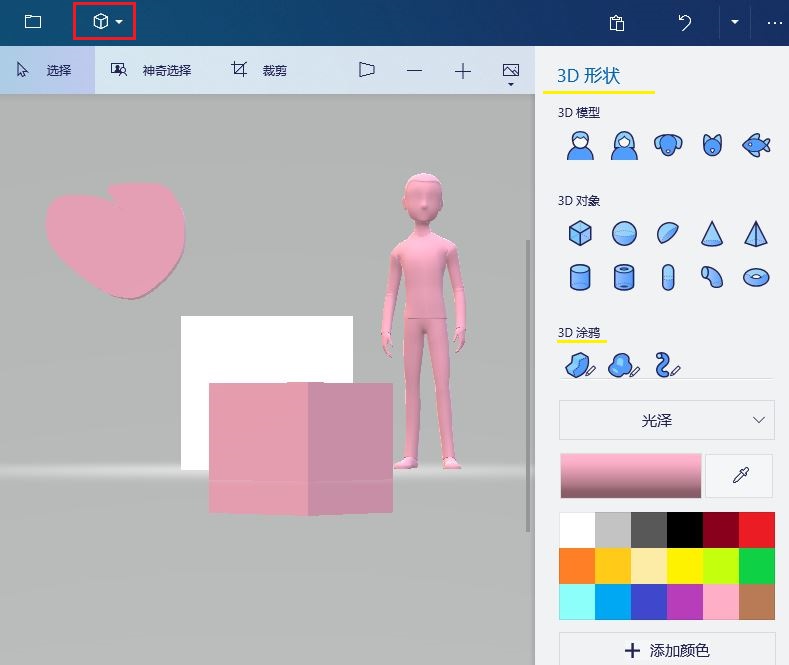Activate the 选择 select tool

(47, 70)
